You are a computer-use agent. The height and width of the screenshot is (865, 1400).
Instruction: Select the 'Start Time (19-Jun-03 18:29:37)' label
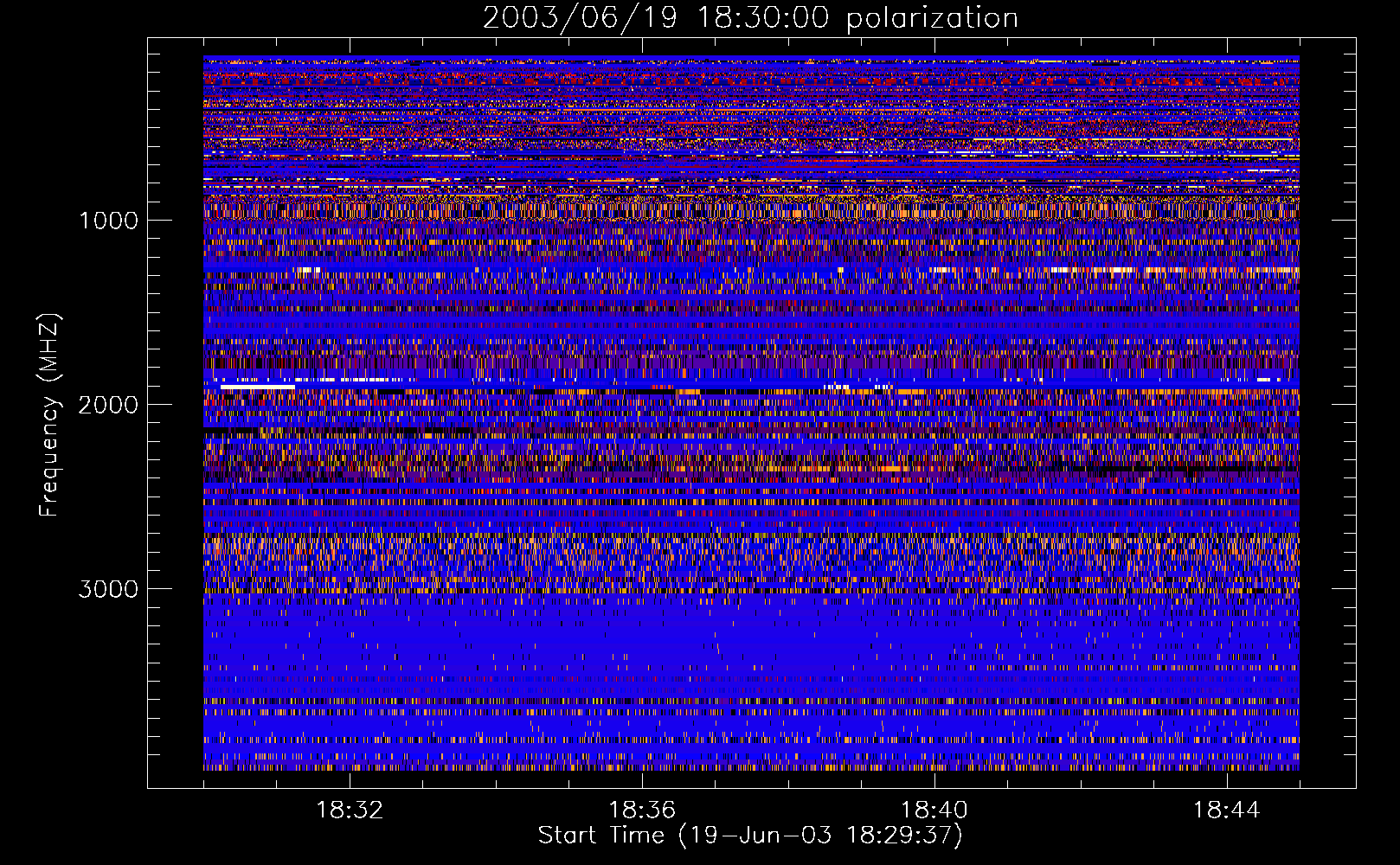tap(750, 836)
